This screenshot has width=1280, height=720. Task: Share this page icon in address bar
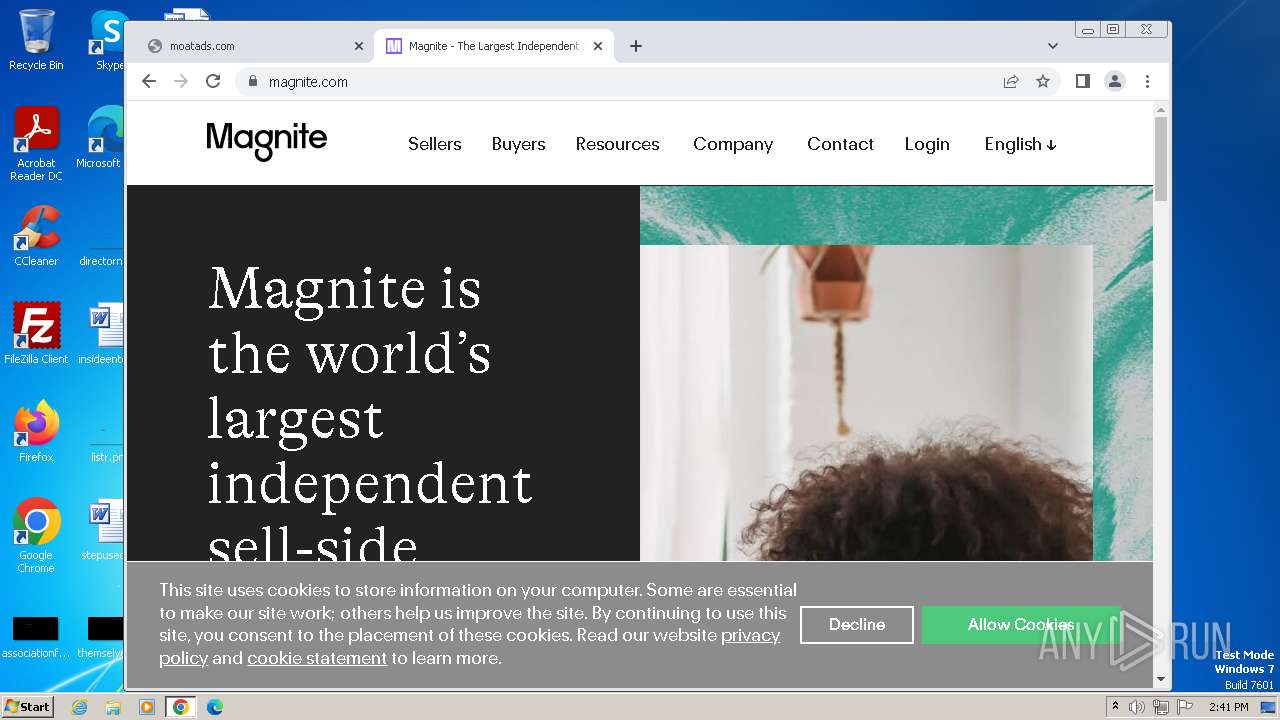[1011, 81]
